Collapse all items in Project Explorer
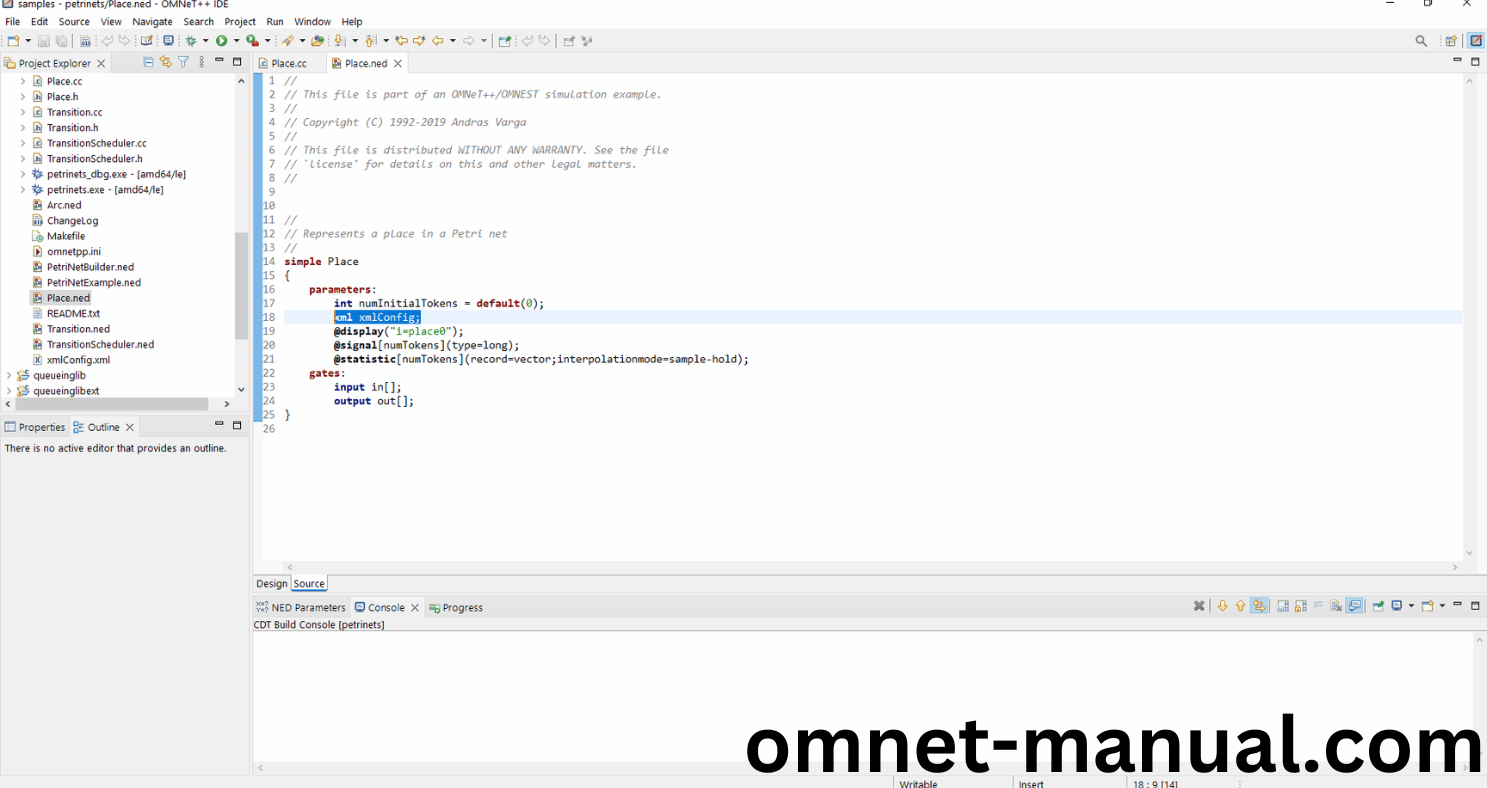Viewport: 1487px width, 788px height. tap(149, 62)
